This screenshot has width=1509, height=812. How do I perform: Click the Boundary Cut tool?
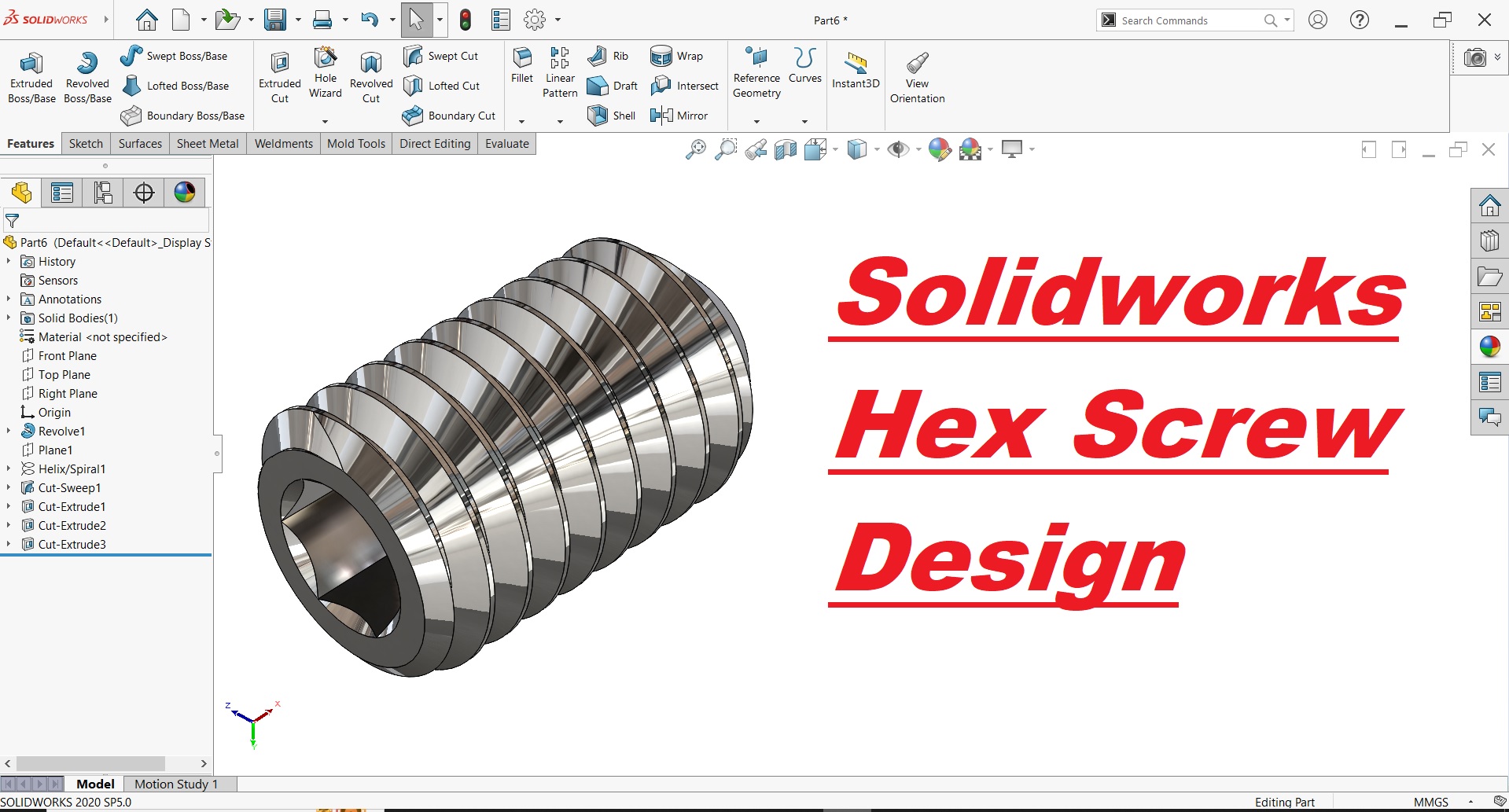[x=449, y=116]
